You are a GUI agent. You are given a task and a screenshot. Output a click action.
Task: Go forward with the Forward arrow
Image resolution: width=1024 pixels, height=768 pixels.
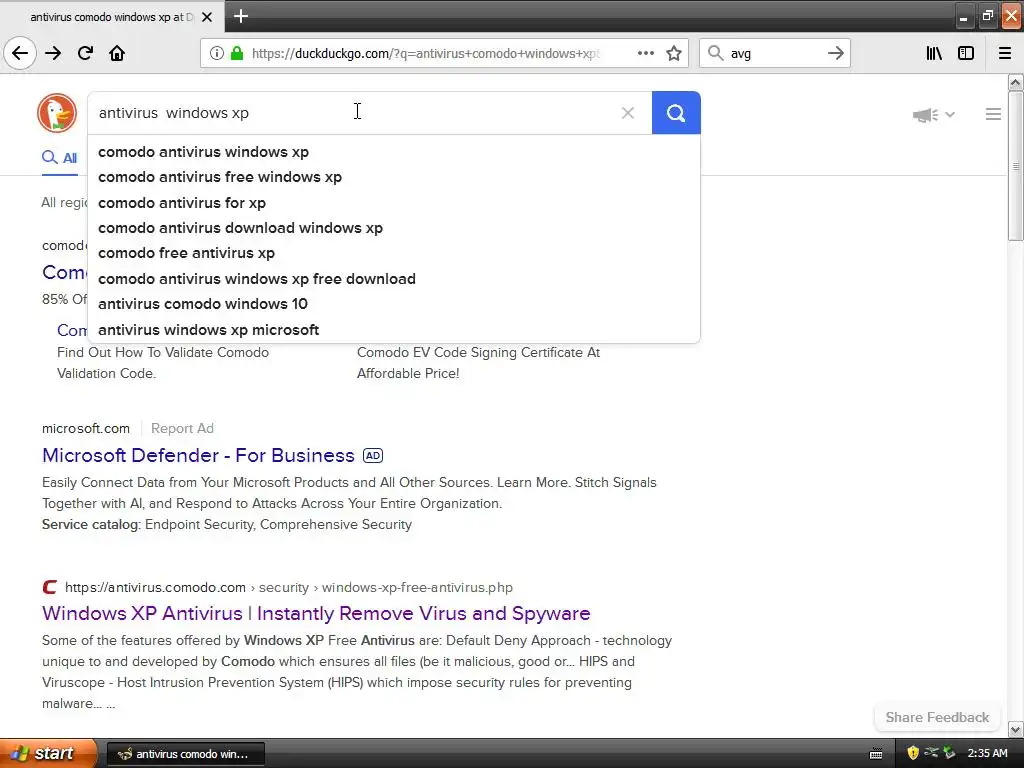(53, 53)
